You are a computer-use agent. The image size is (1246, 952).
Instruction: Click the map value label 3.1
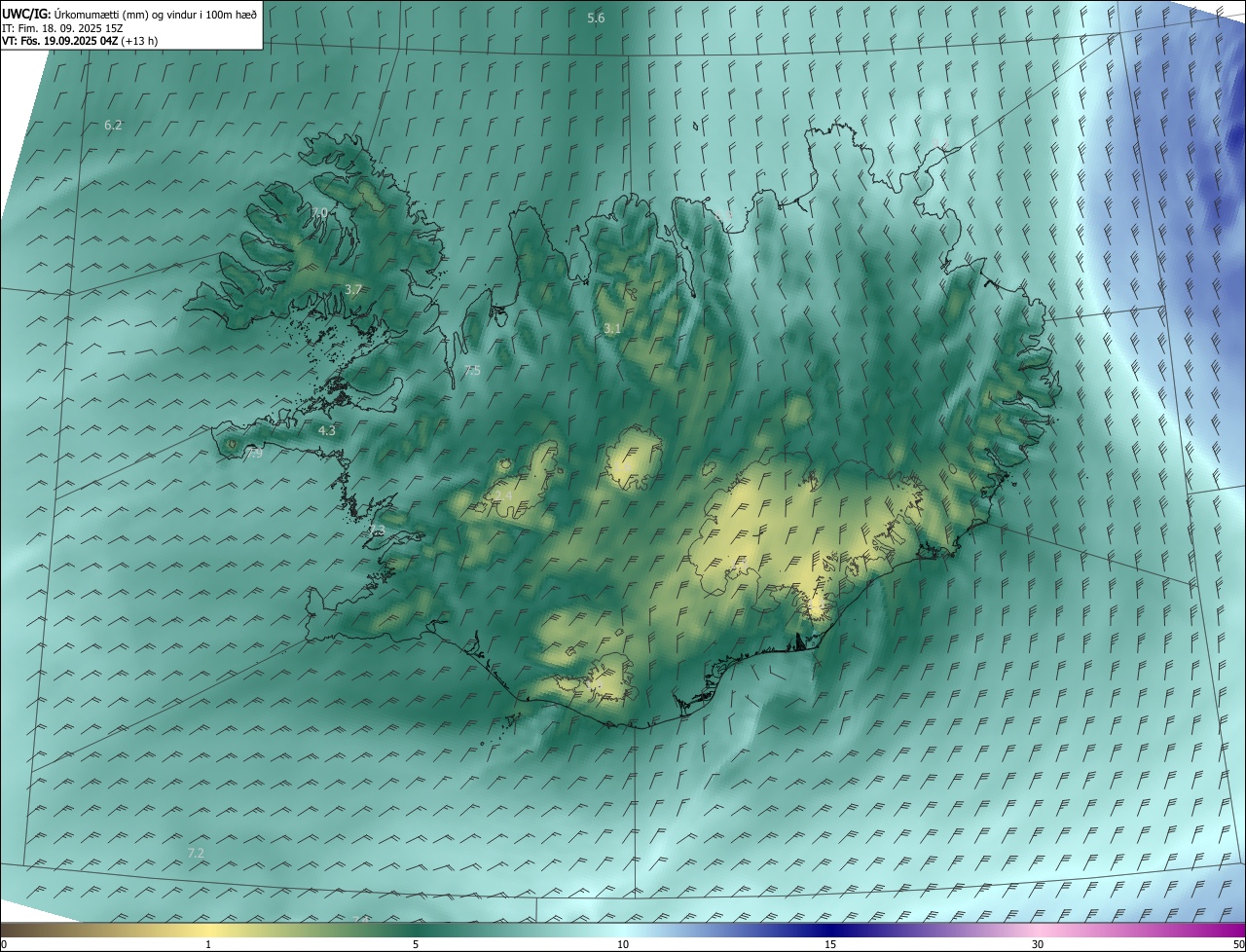(x=612, y=329)
